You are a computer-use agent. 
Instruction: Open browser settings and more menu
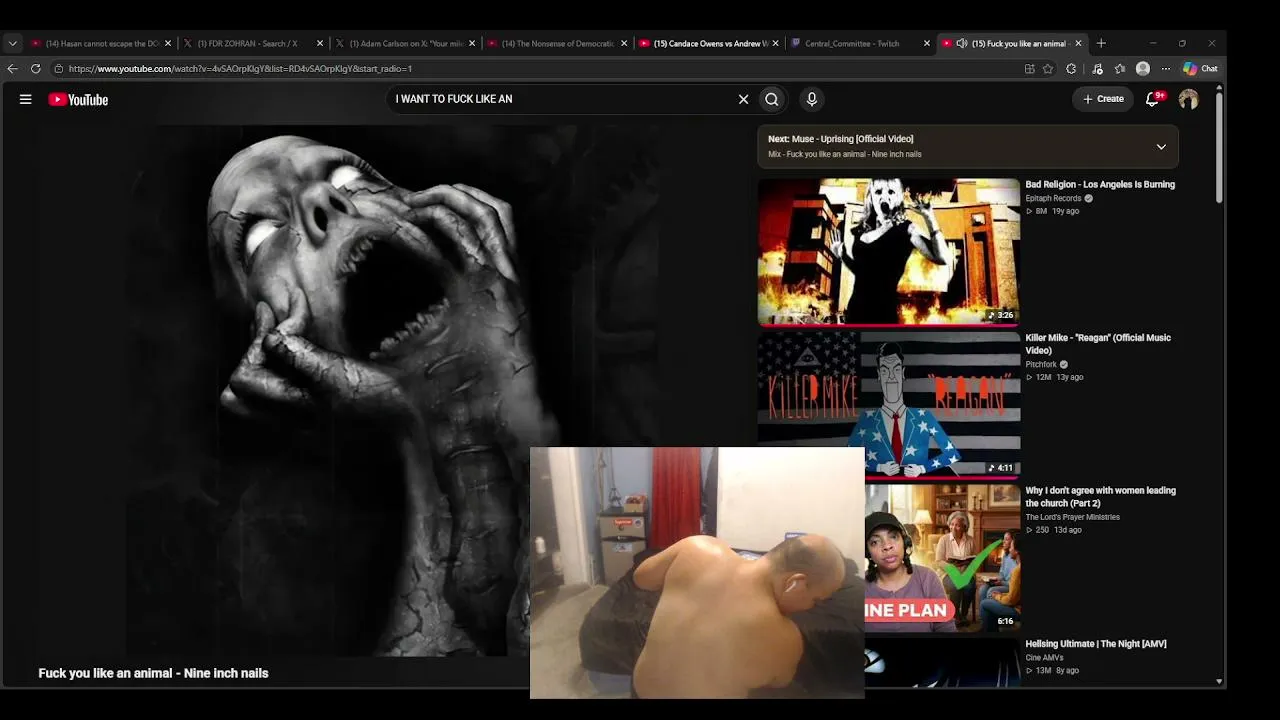1165,69
